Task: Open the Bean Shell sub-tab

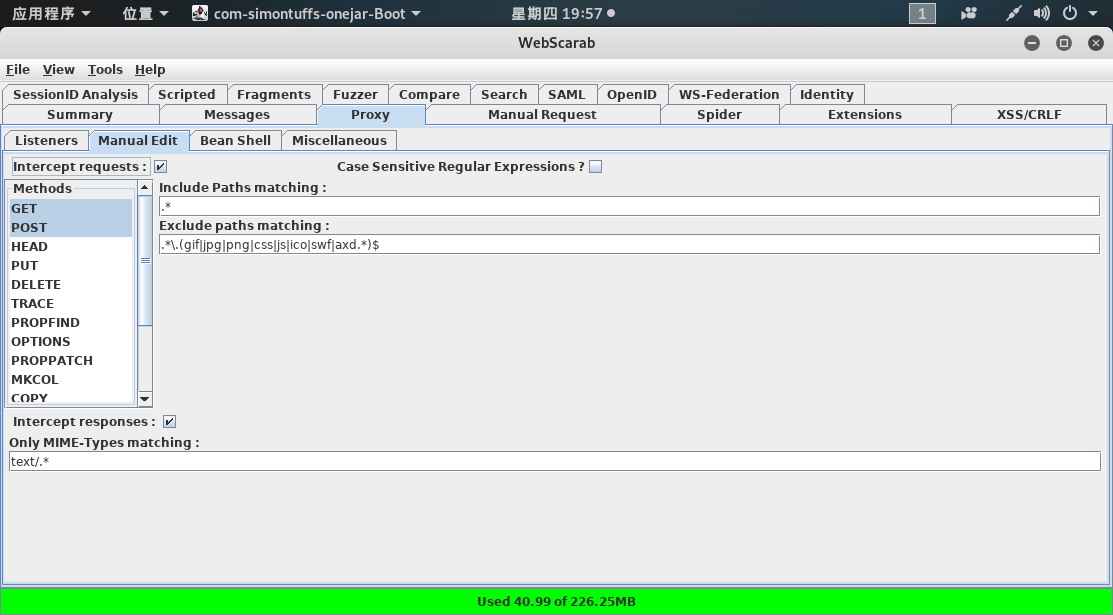Action: point(236,141)
